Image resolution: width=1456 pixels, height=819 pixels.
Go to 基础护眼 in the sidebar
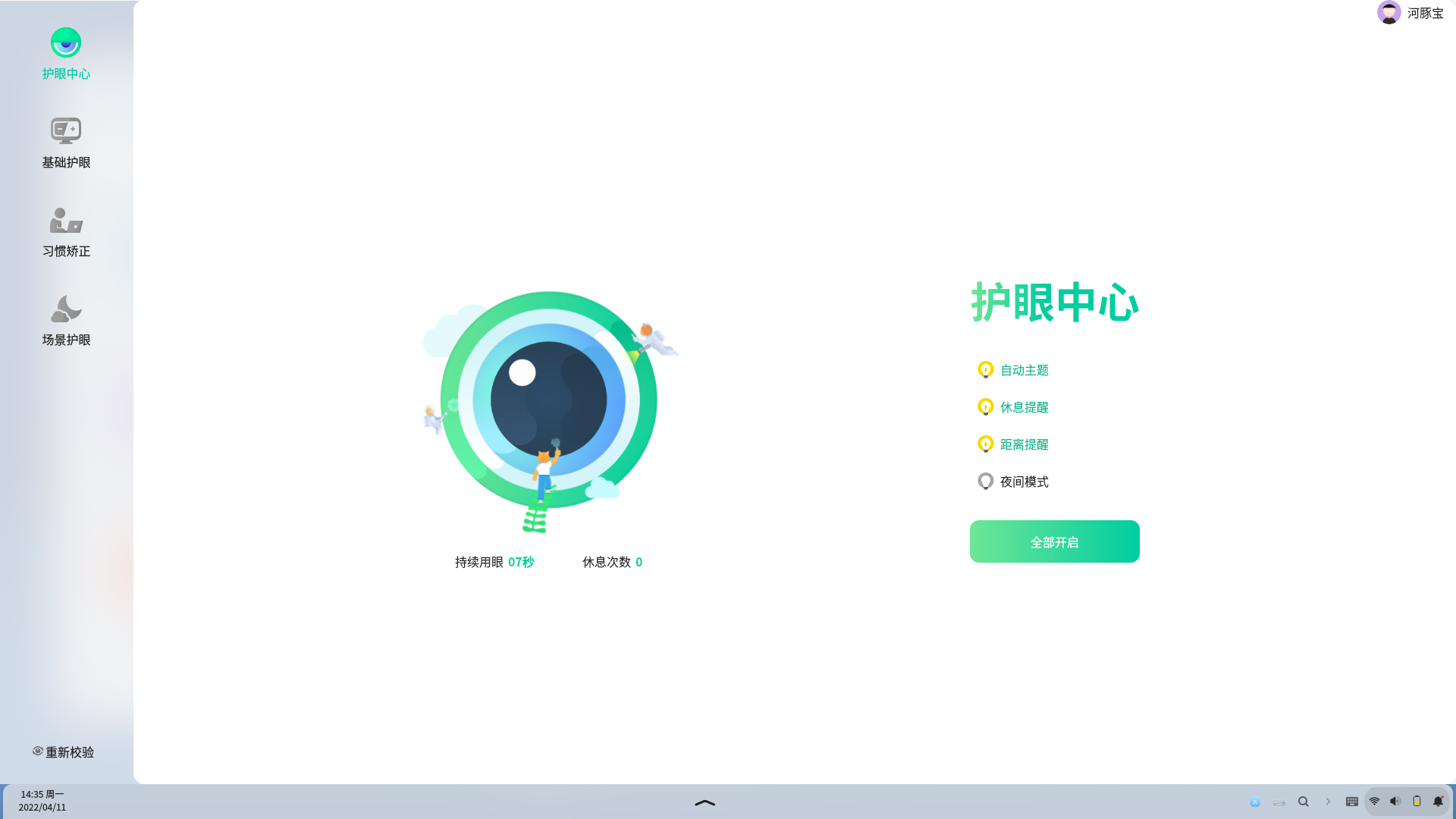[66, 143]
